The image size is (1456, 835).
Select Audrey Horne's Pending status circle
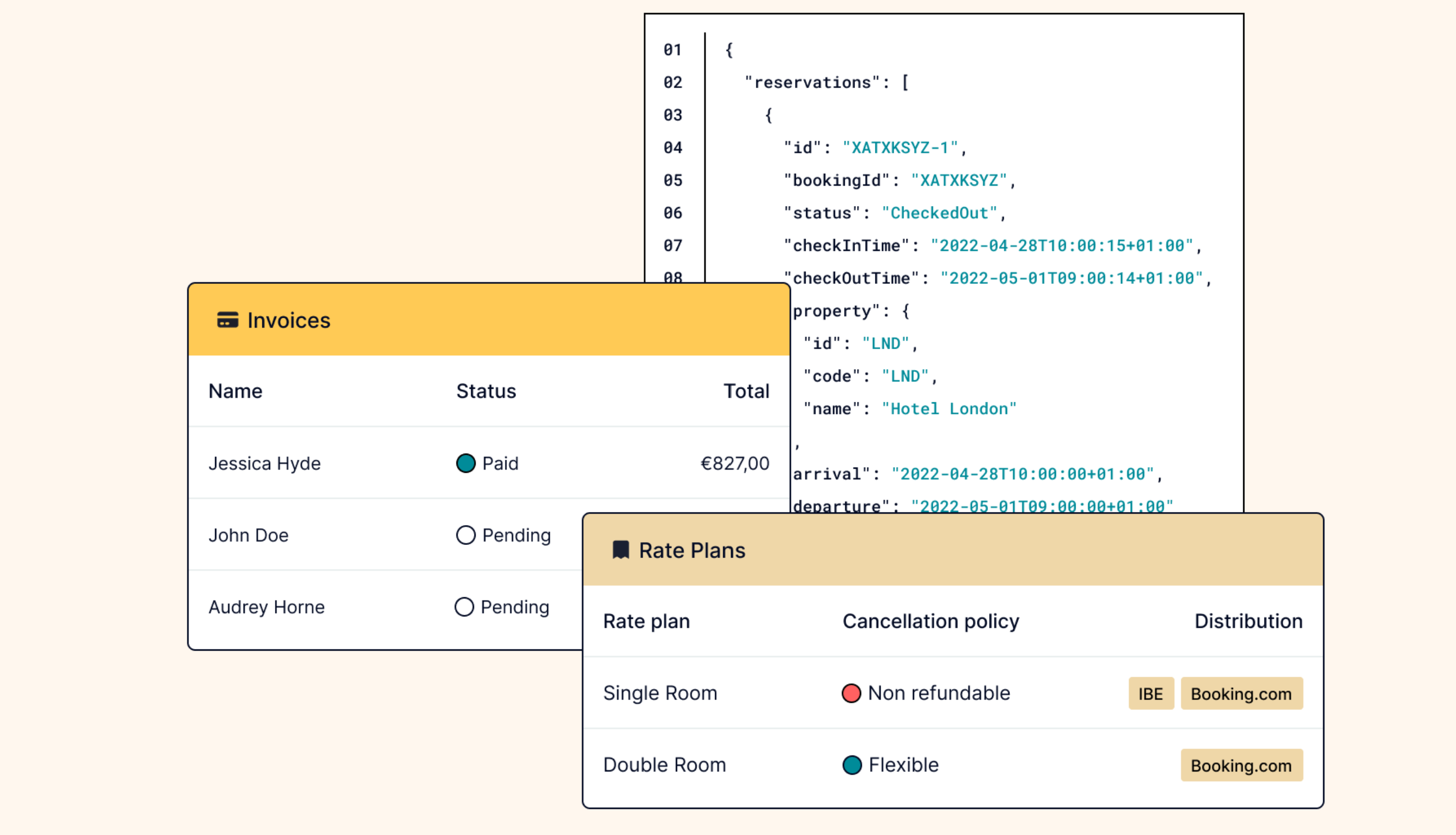pos(464,607)
